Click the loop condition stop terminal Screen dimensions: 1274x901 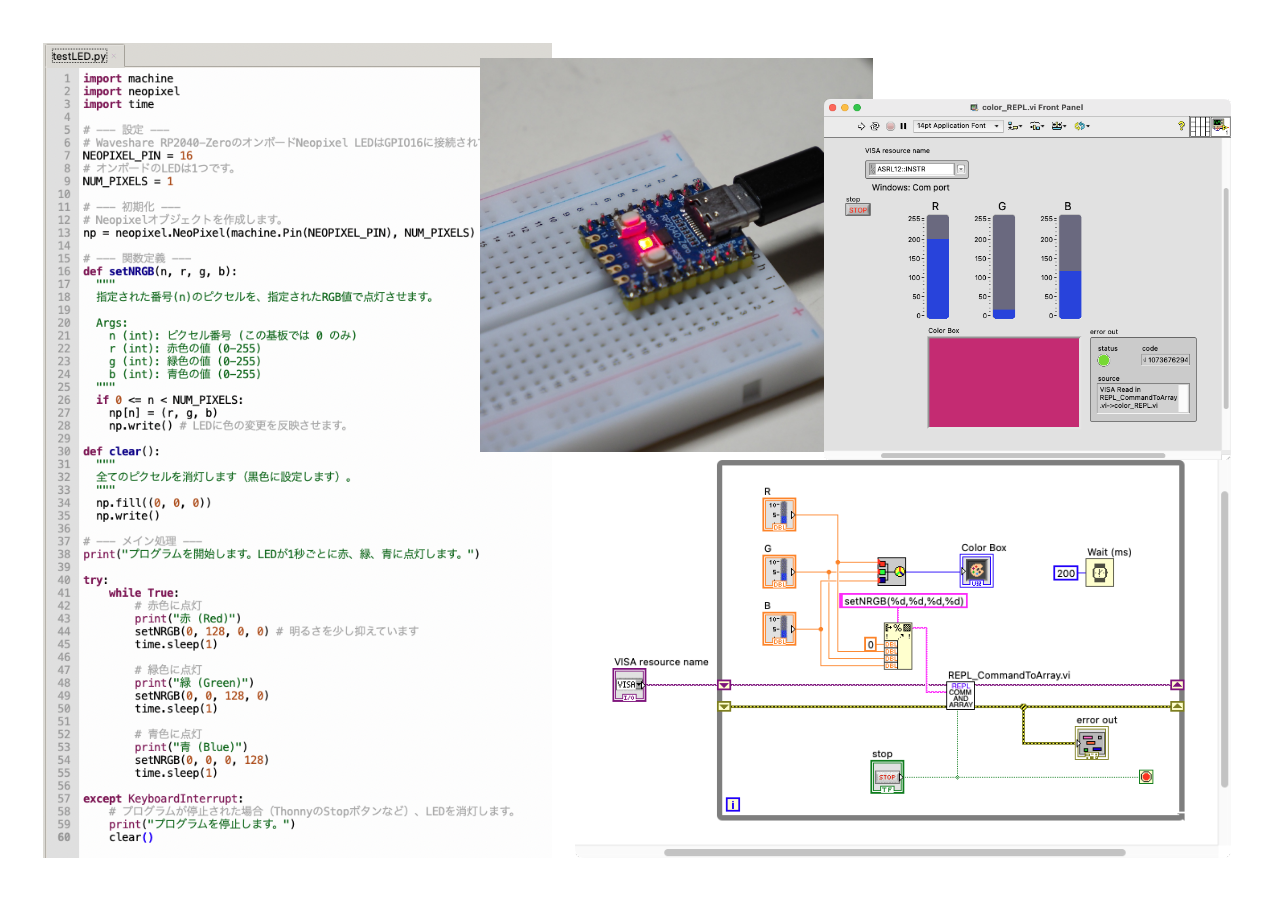pyautogui.click(x=1146, y=777)
